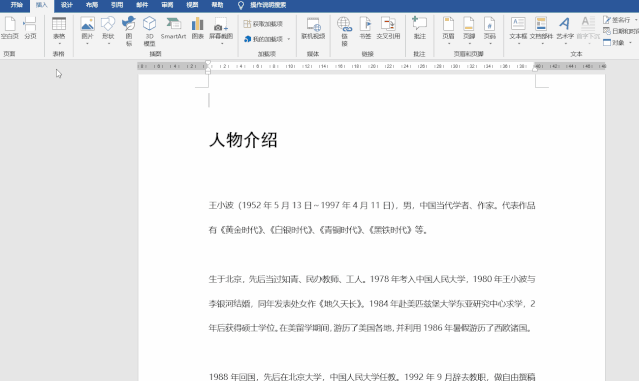Insert a chart (图表)
Image resolution: width=639 pixels, height=381 pixels.
[198, 28]
